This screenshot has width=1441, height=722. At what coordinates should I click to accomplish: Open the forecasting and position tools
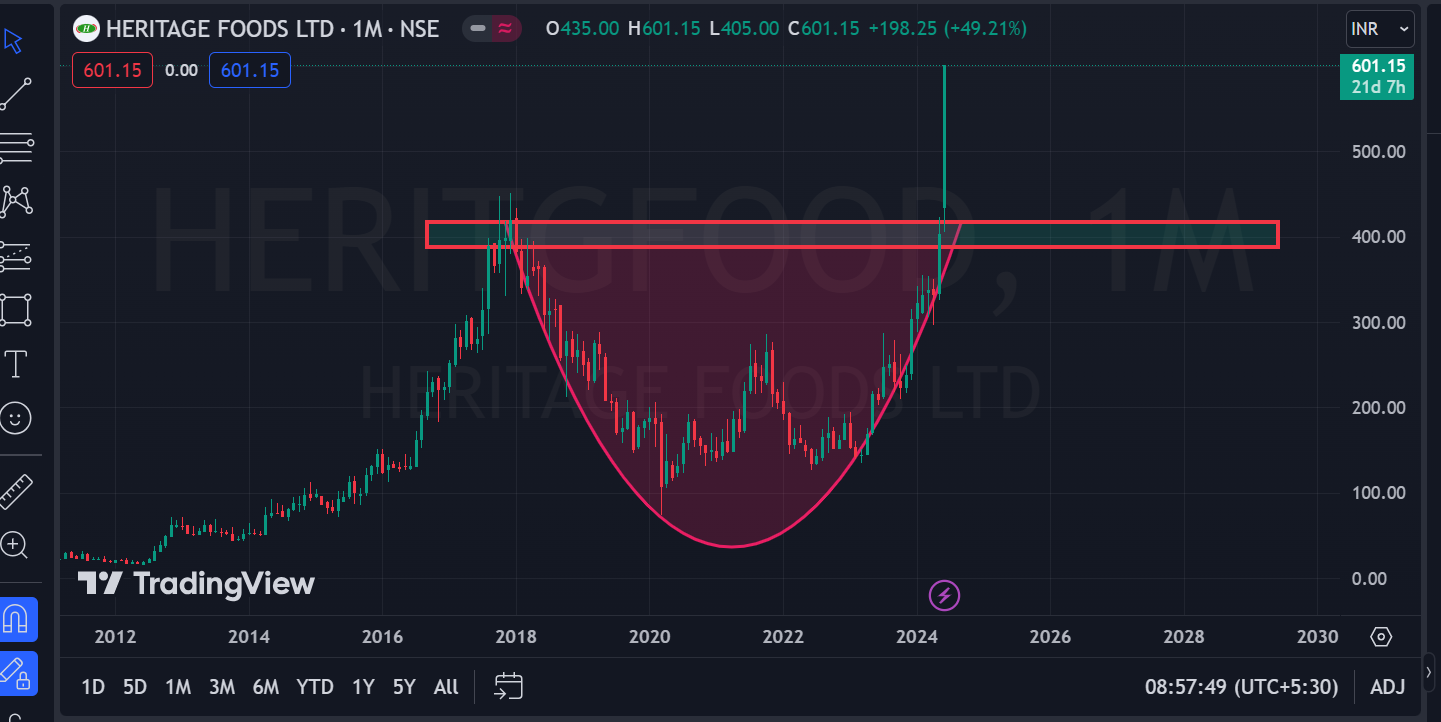pyautogui.click(x=16, y=256)
